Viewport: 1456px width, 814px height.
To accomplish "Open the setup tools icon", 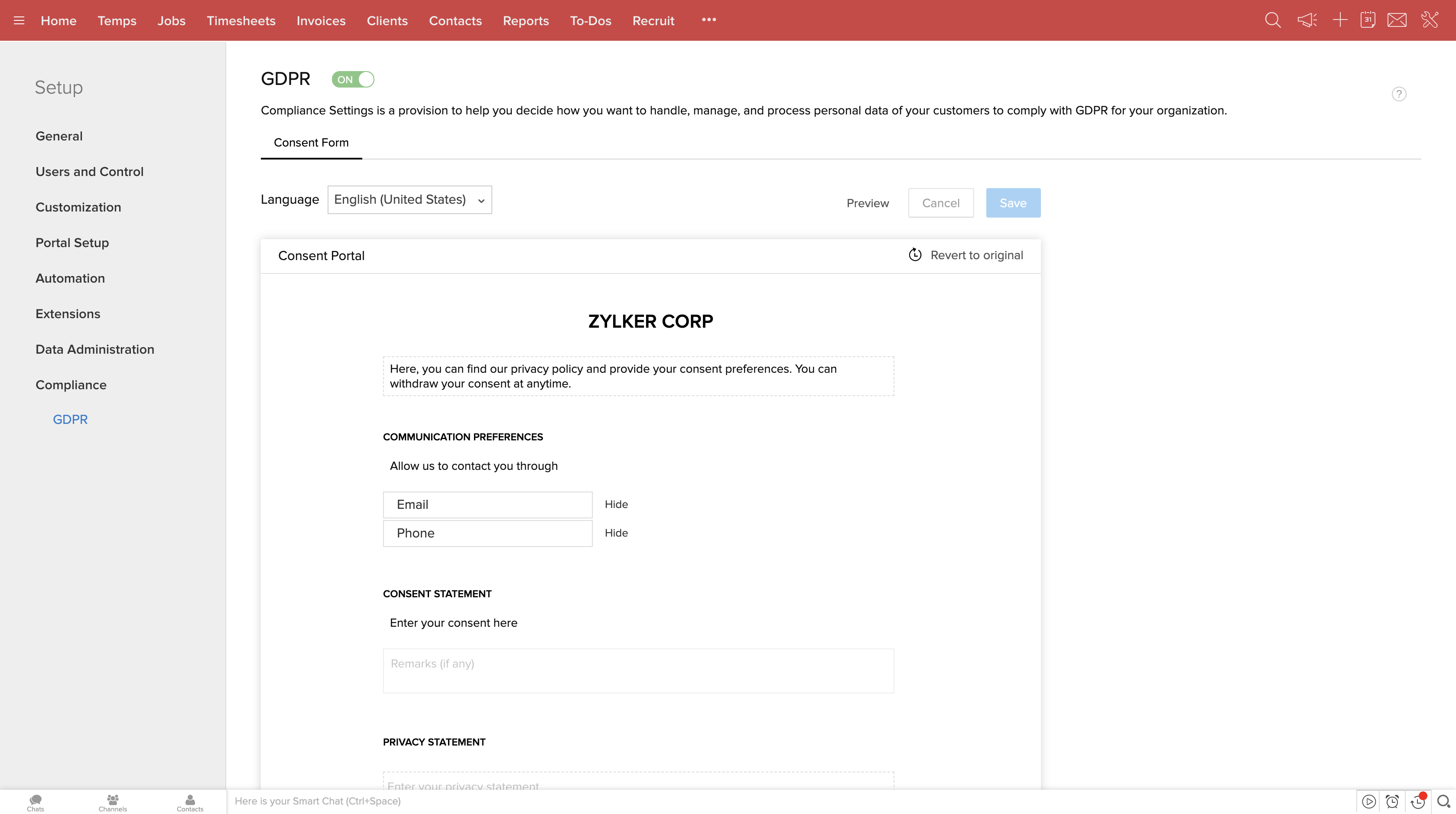I will point(1430,20).
